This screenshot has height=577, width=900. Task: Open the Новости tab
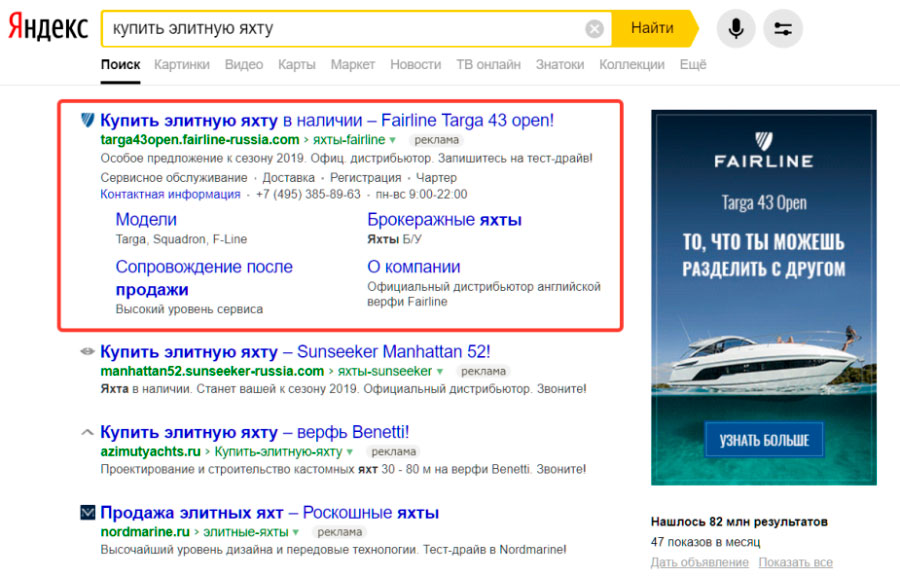pos(415,65)
